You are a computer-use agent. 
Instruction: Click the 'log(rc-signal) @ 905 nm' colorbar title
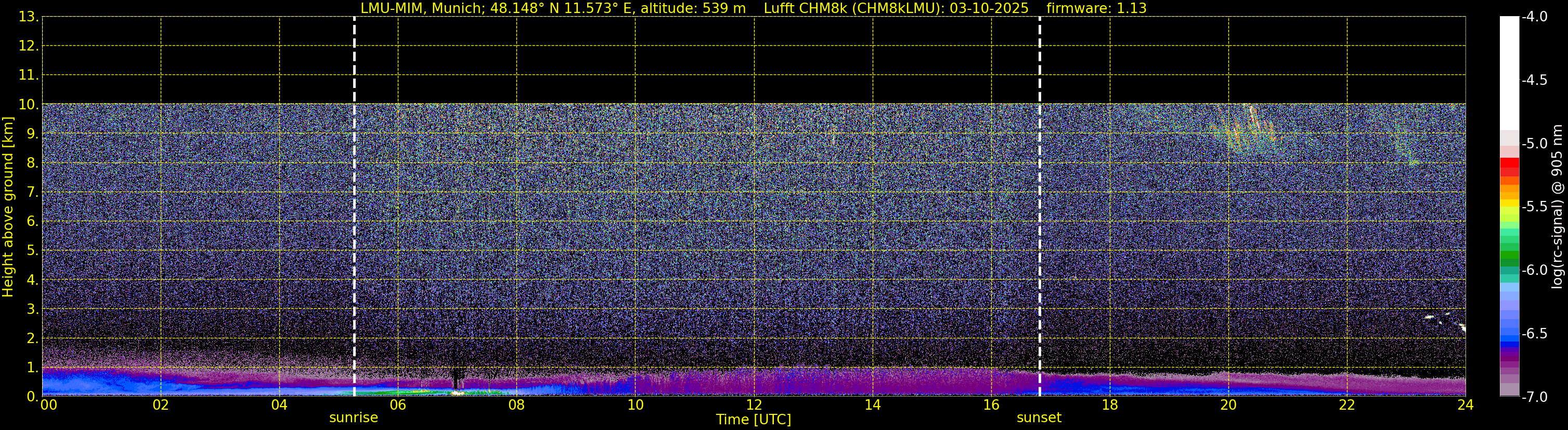1557,207
